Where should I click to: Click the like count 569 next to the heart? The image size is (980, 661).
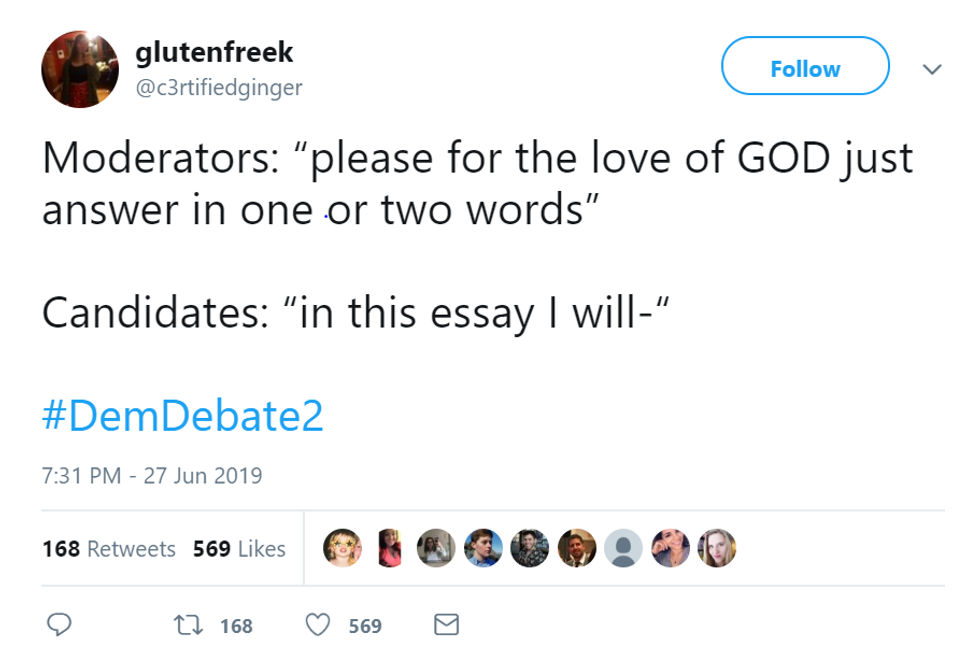tap(364, 625)
